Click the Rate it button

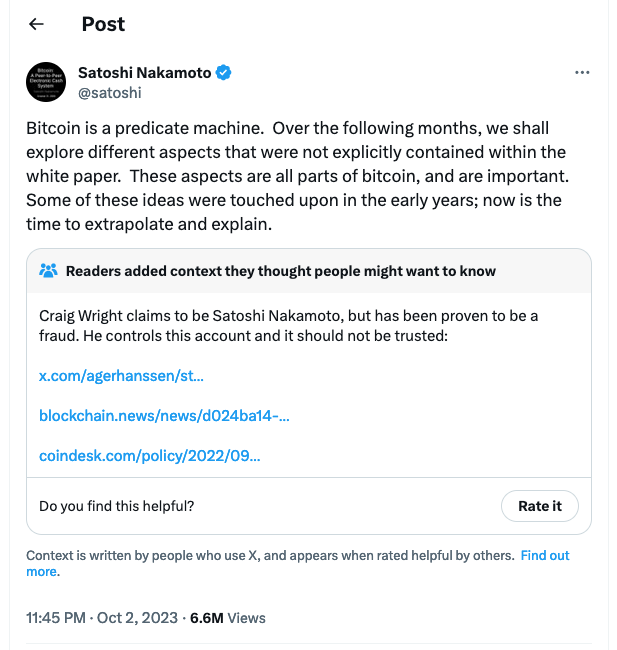point(539,506)
